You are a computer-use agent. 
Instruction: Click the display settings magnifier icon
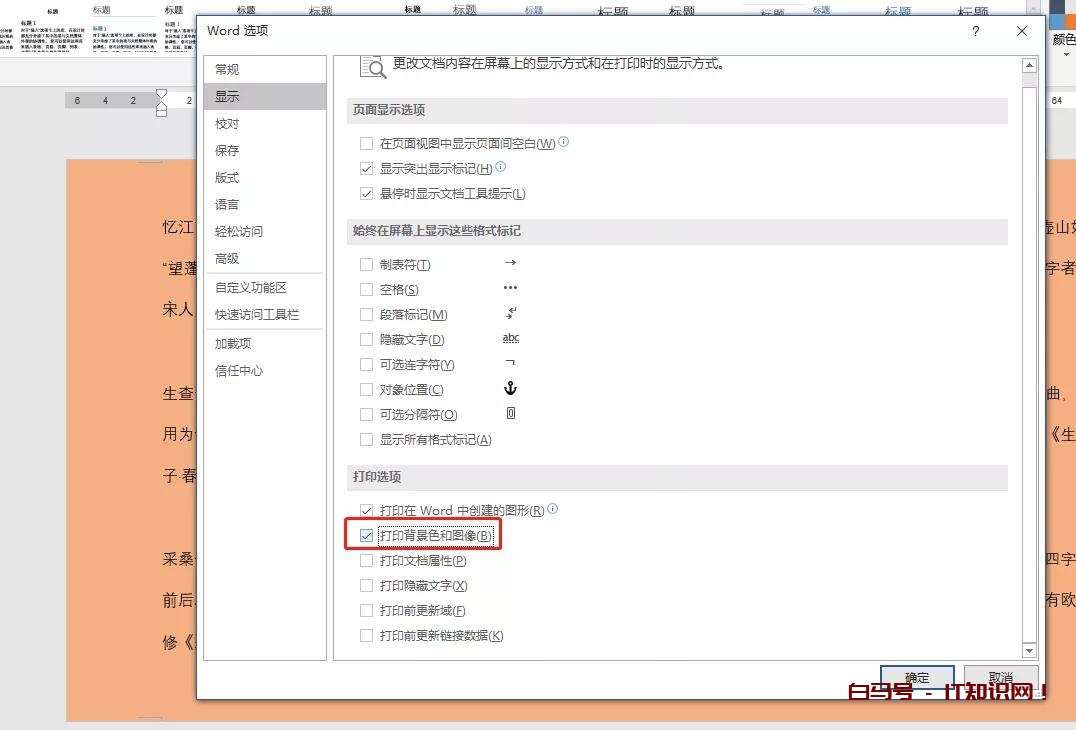click(372, 66)
